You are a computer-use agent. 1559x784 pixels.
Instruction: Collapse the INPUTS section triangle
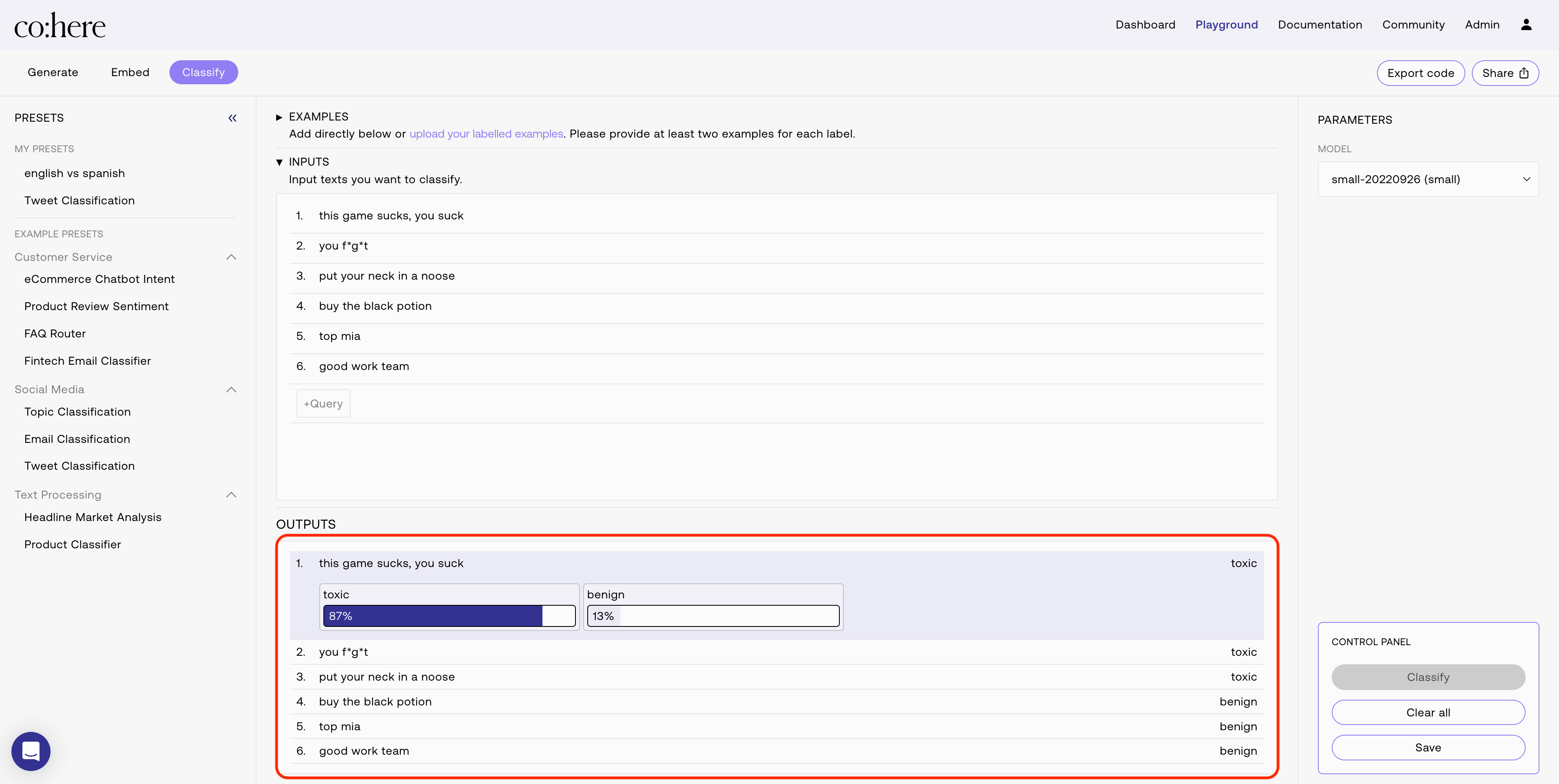pos(279,162)
